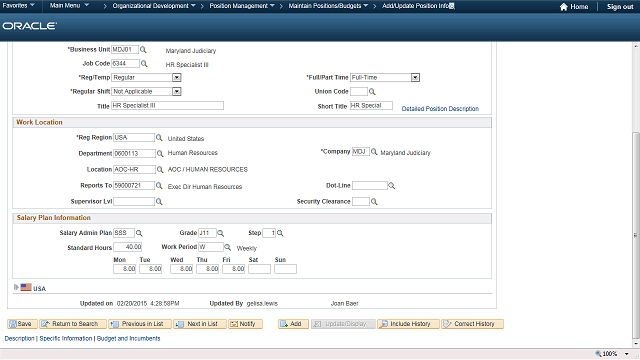Click the USA flag icon
Screen dimensions: 640x360
click(x=26, y=287)
